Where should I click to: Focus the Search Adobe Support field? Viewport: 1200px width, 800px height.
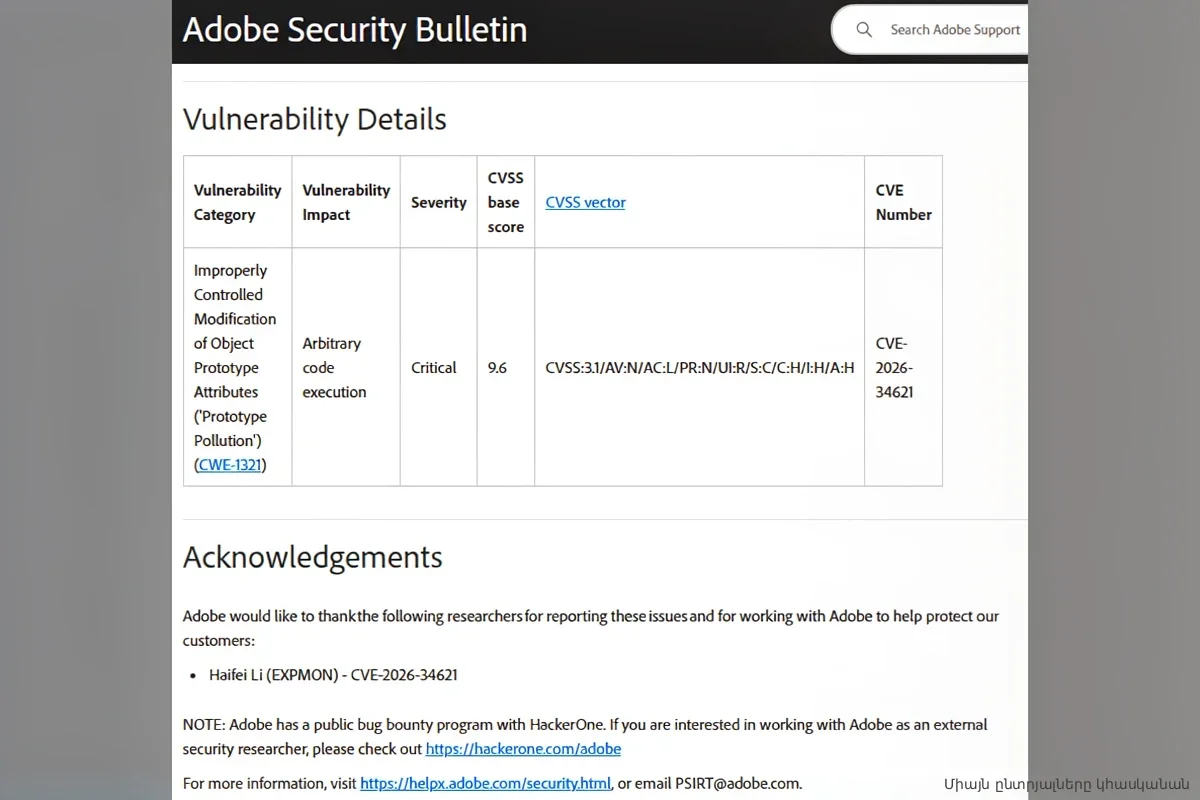[x=954, y=30]
